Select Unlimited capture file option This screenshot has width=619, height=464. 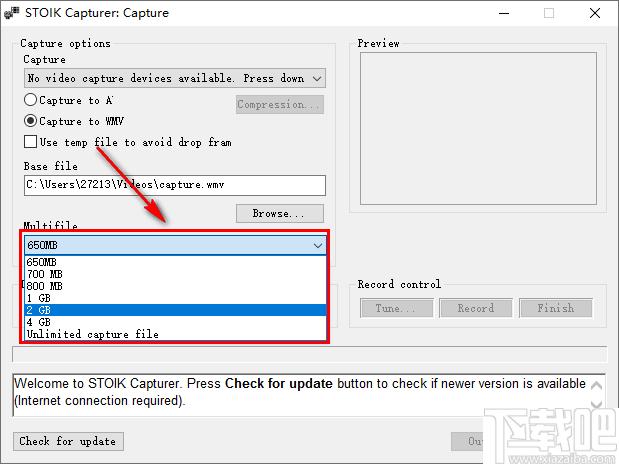pos(176,334)
